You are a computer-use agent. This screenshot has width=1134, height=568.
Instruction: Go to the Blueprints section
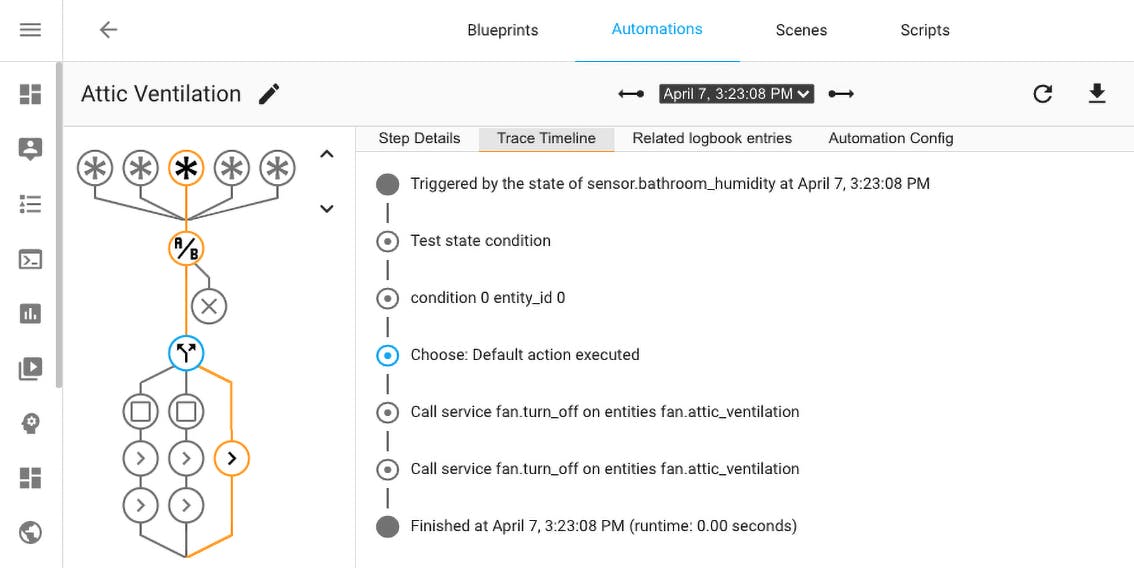click(503, 30)
